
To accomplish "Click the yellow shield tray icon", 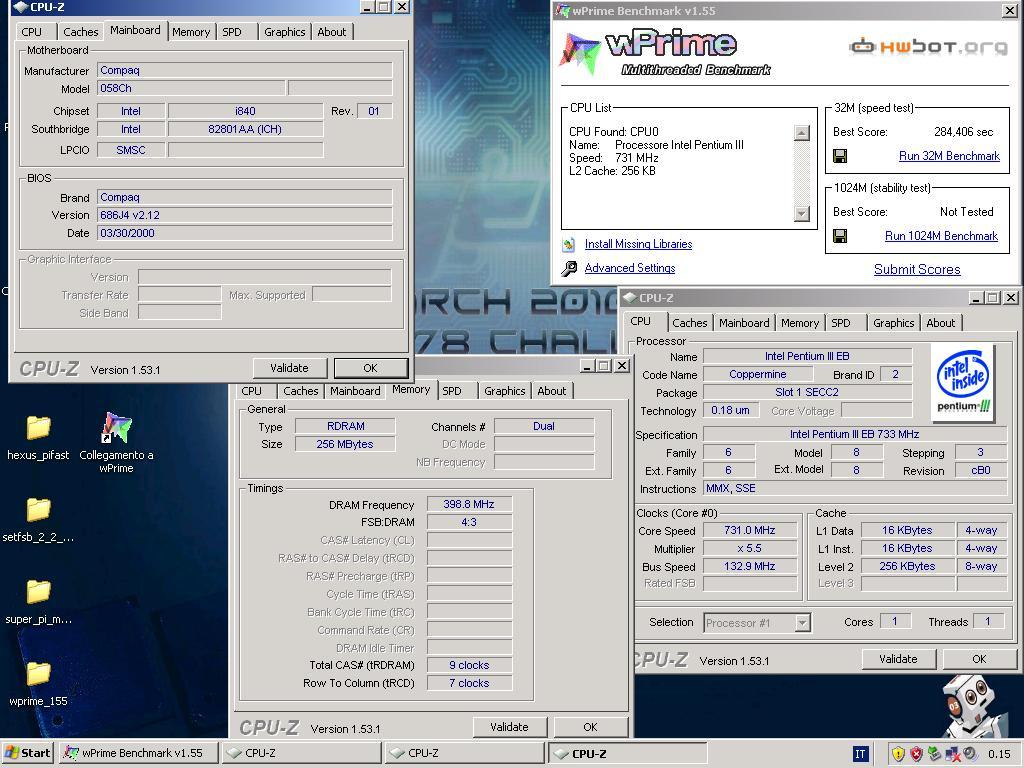I will pos(899,754).
